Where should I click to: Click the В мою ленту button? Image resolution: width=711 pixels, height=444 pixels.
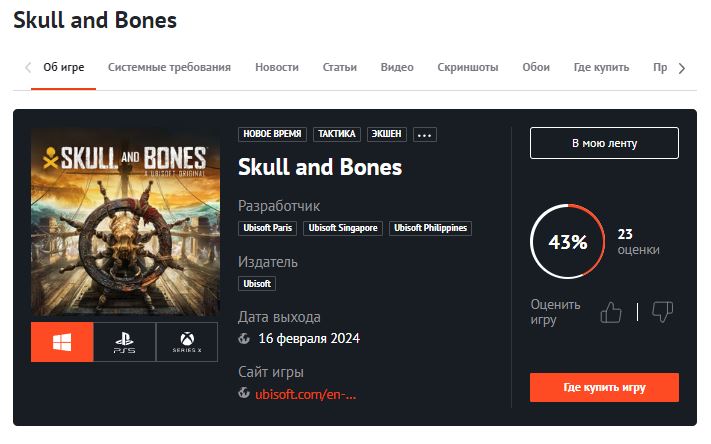[604, 143]
